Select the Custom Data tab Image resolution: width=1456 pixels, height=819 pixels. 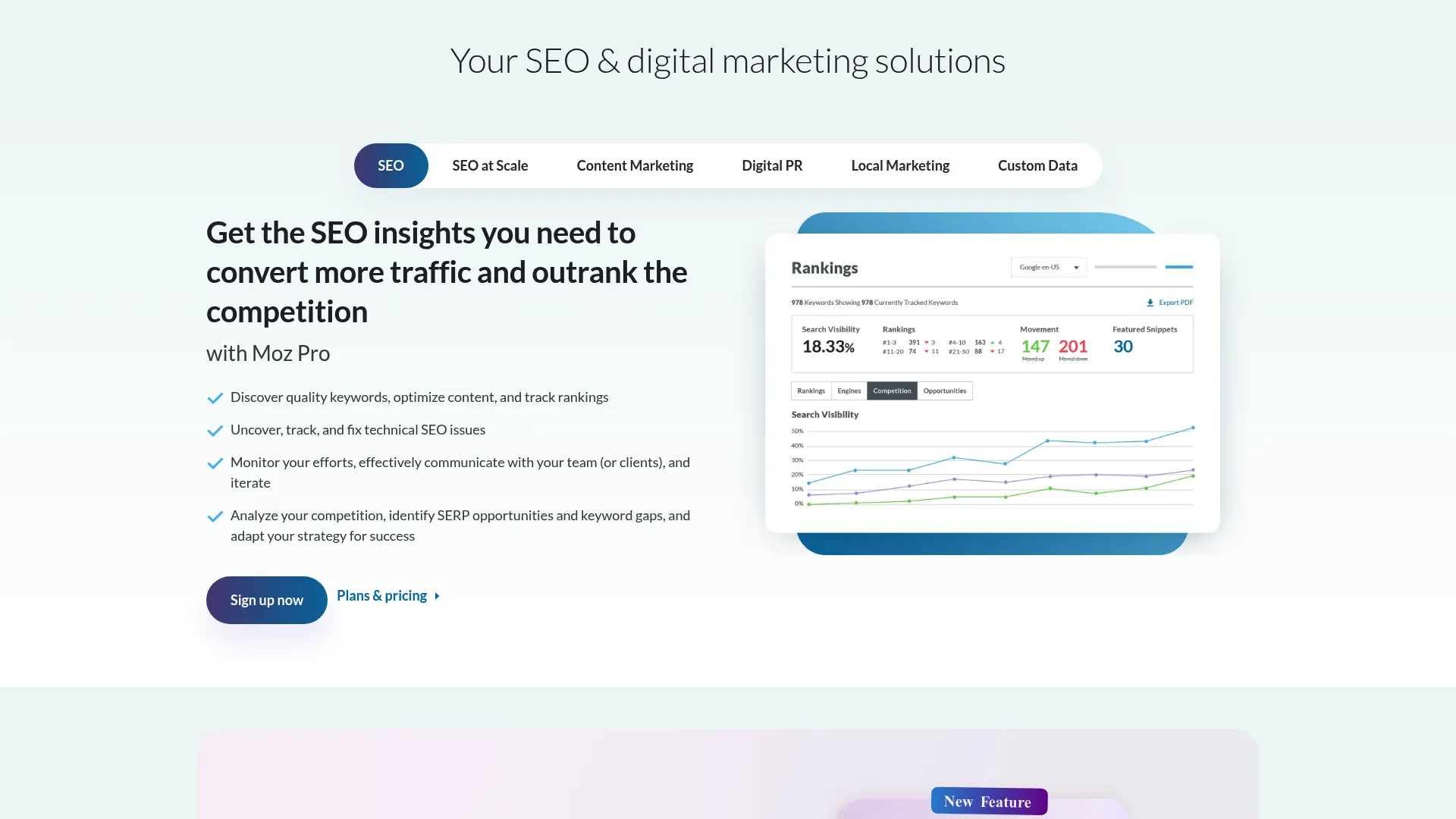click(x=1037, y=165)
